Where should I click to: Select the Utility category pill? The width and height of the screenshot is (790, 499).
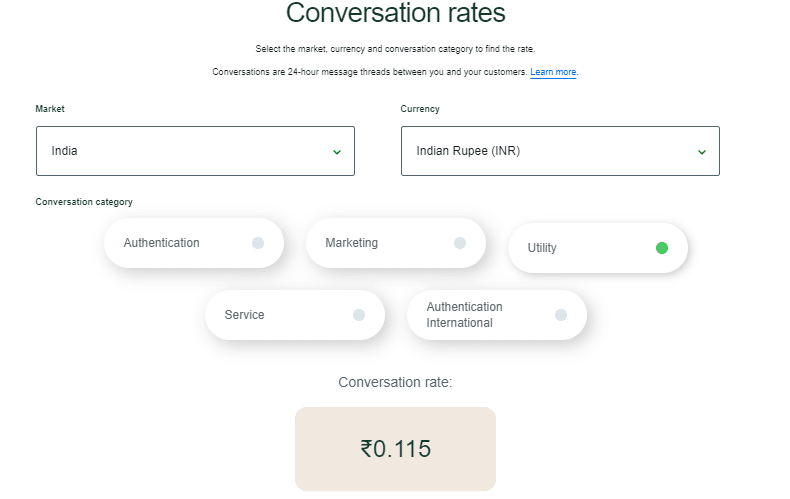542,248
